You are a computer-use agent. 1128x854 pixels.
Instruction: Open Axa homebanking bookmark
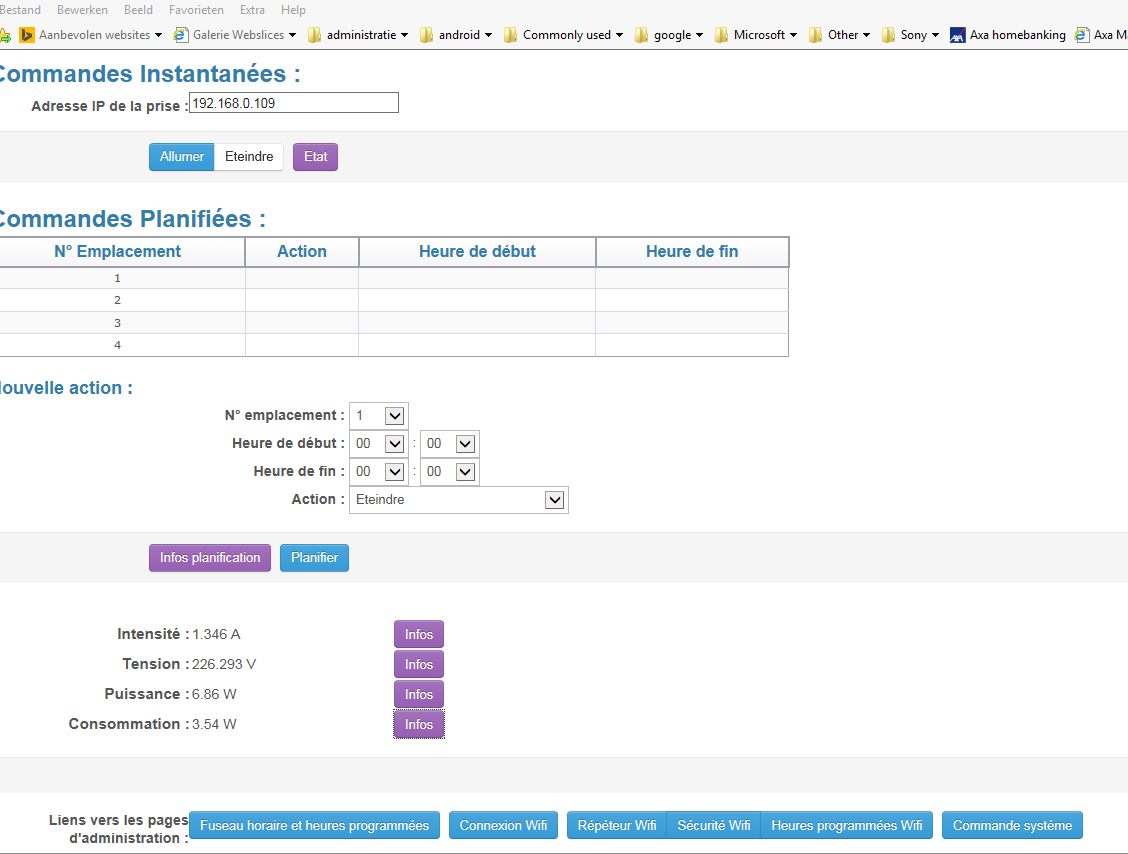(x=1008, y=35)
